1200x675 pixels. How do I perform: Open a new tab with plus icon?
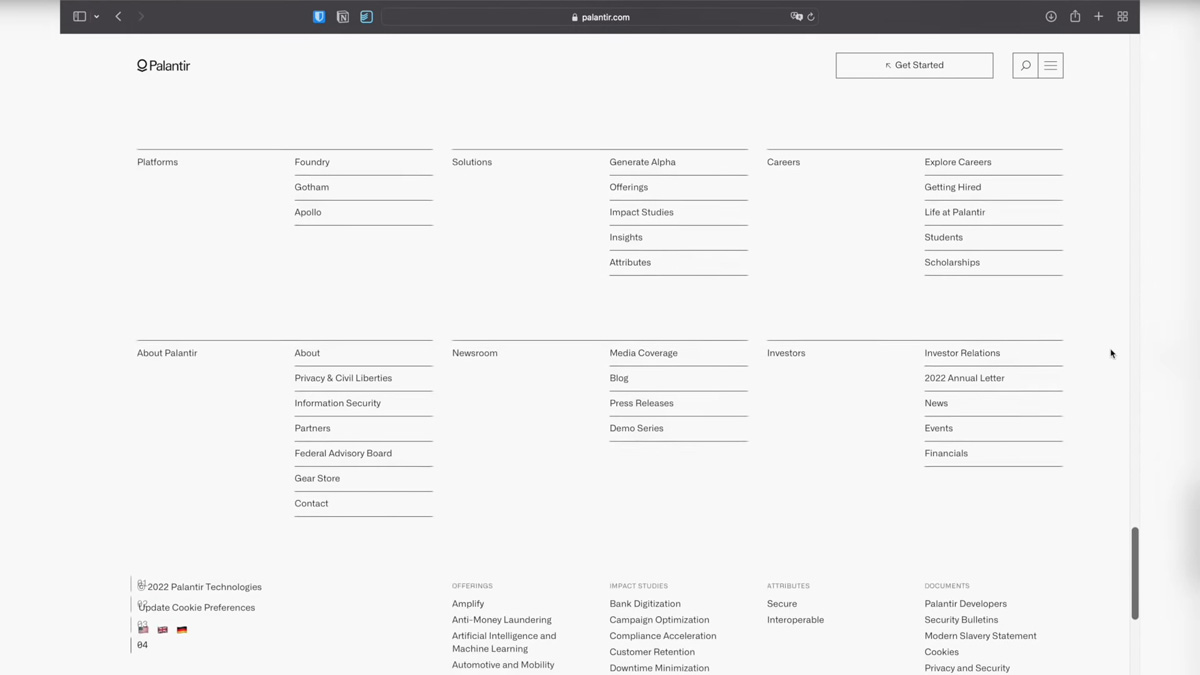point(1098,16)
